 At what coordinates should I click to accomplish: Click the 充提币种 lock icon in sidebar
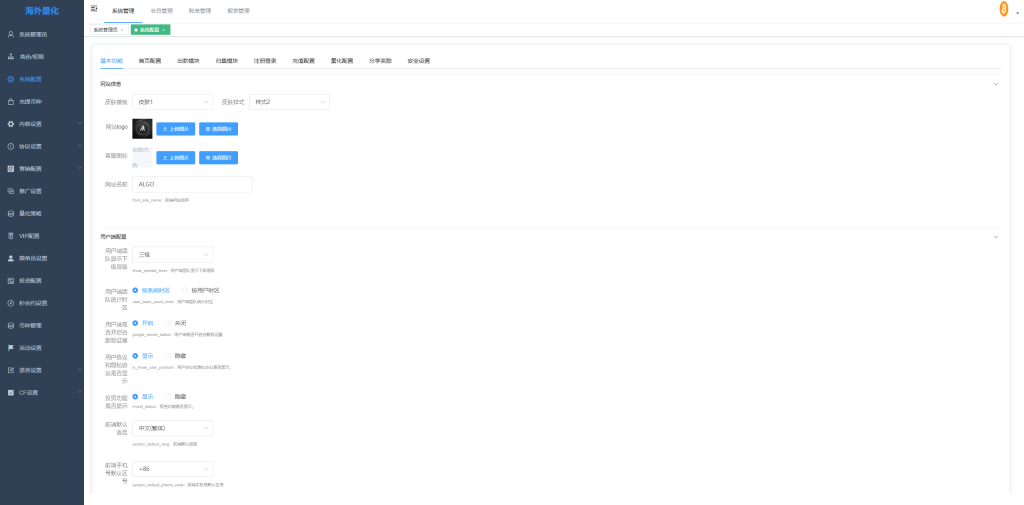point(10,102)
